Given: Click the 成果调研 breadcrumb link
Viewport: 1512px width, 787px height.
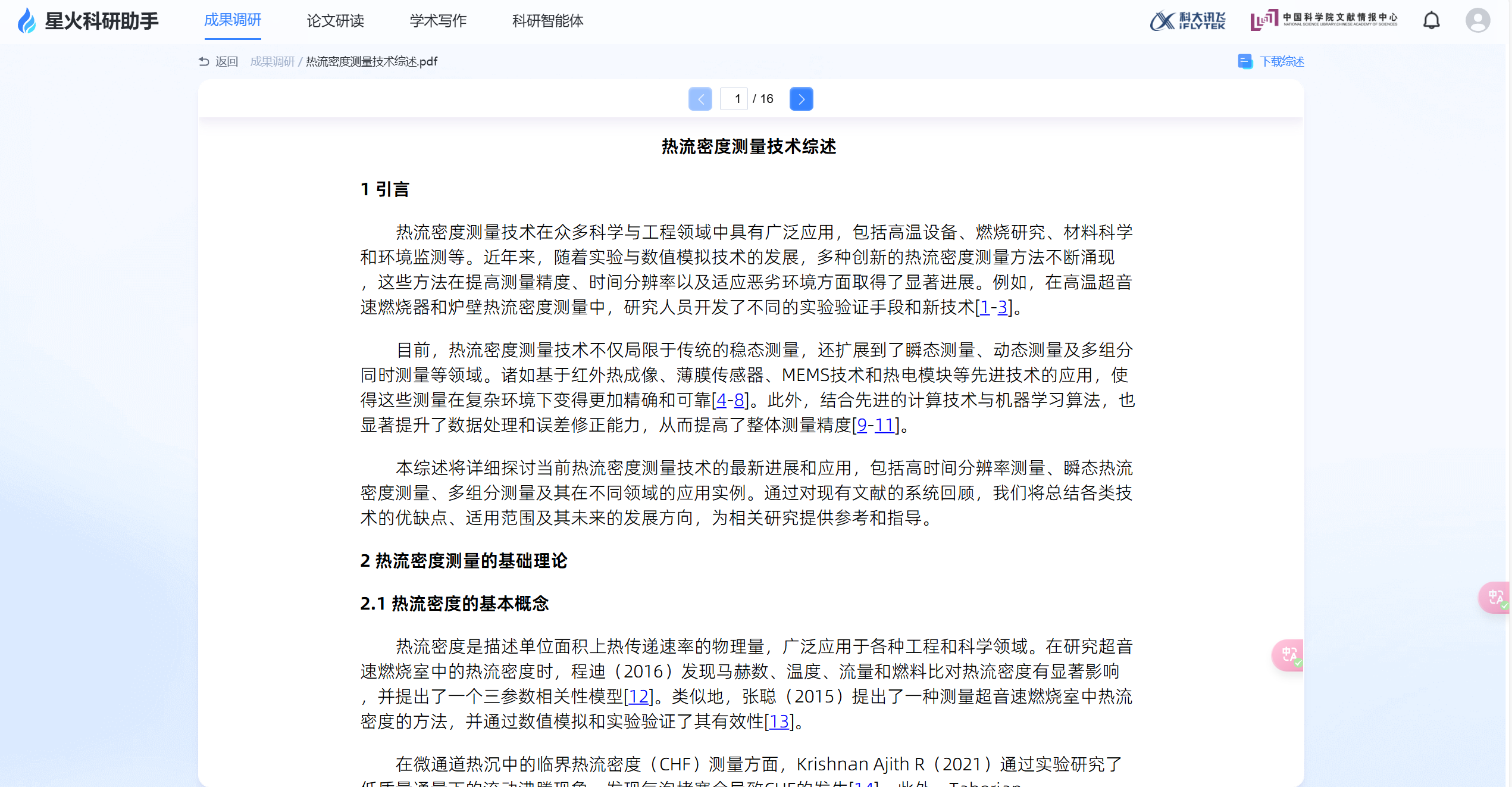Looking at the screenshot, I should [272, 61].
